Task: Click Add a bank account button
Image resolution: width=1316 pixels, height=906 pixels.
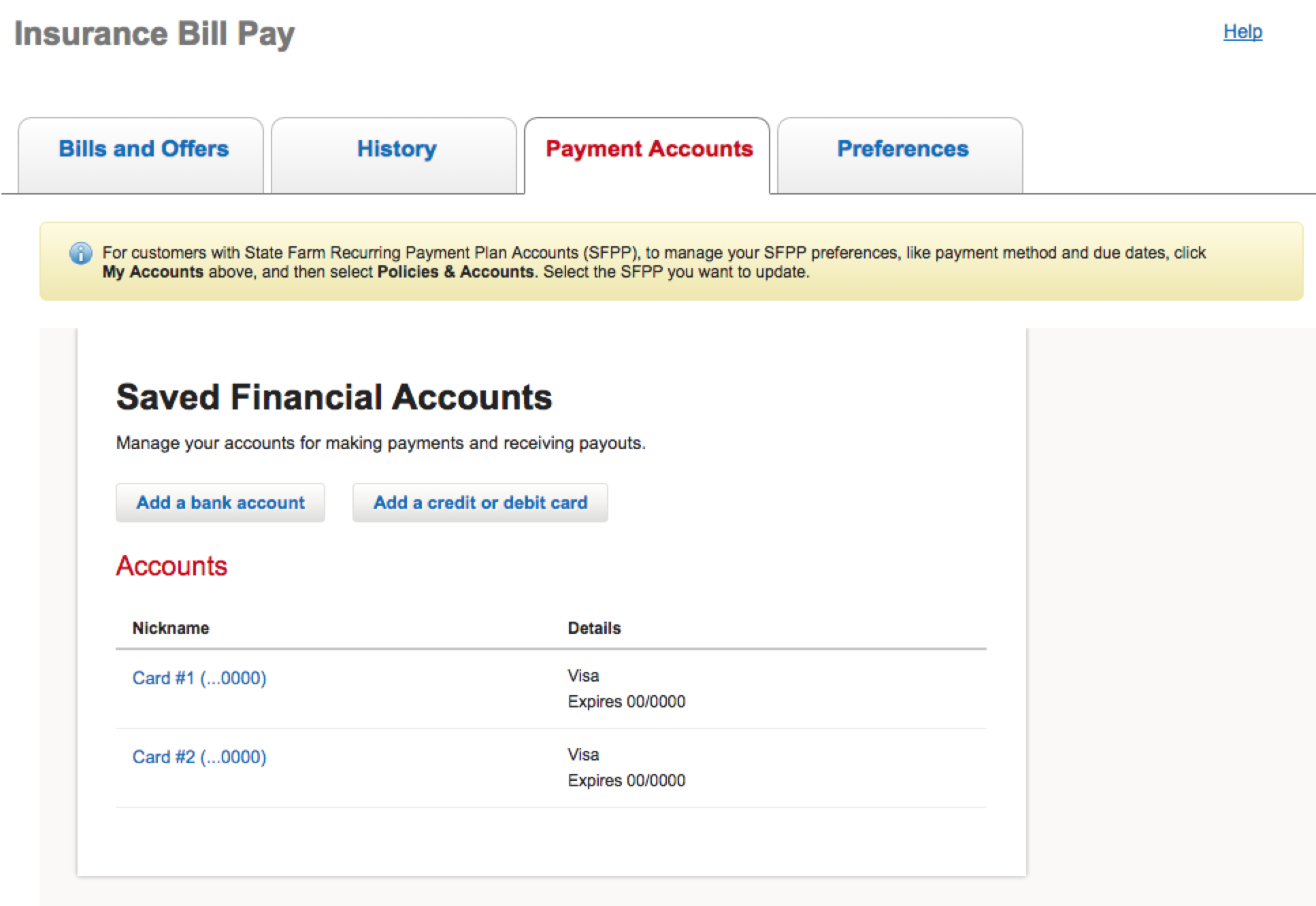Action: pos(220,503)
